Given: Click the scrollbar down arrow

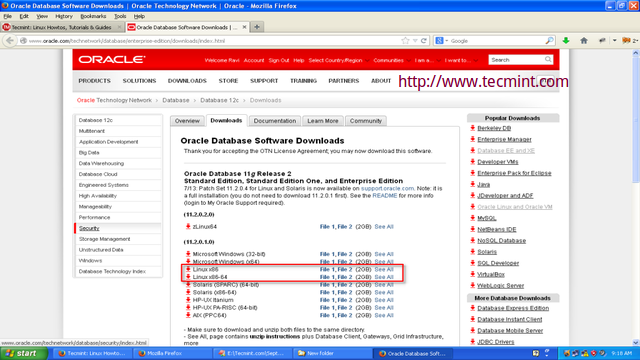Looking at the screenshot, I should coord(636,343).
